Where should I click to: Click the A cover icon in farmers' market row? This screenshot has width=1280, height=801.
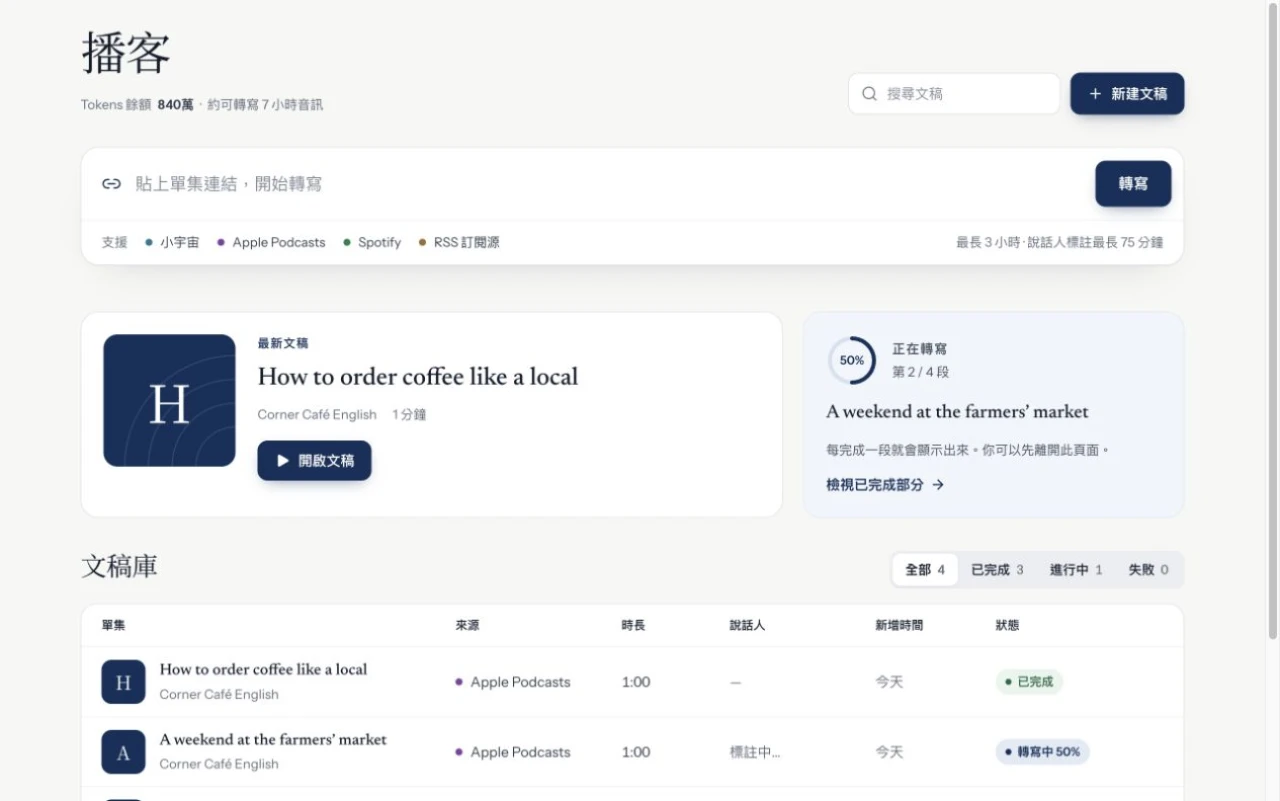pos(123,752)
